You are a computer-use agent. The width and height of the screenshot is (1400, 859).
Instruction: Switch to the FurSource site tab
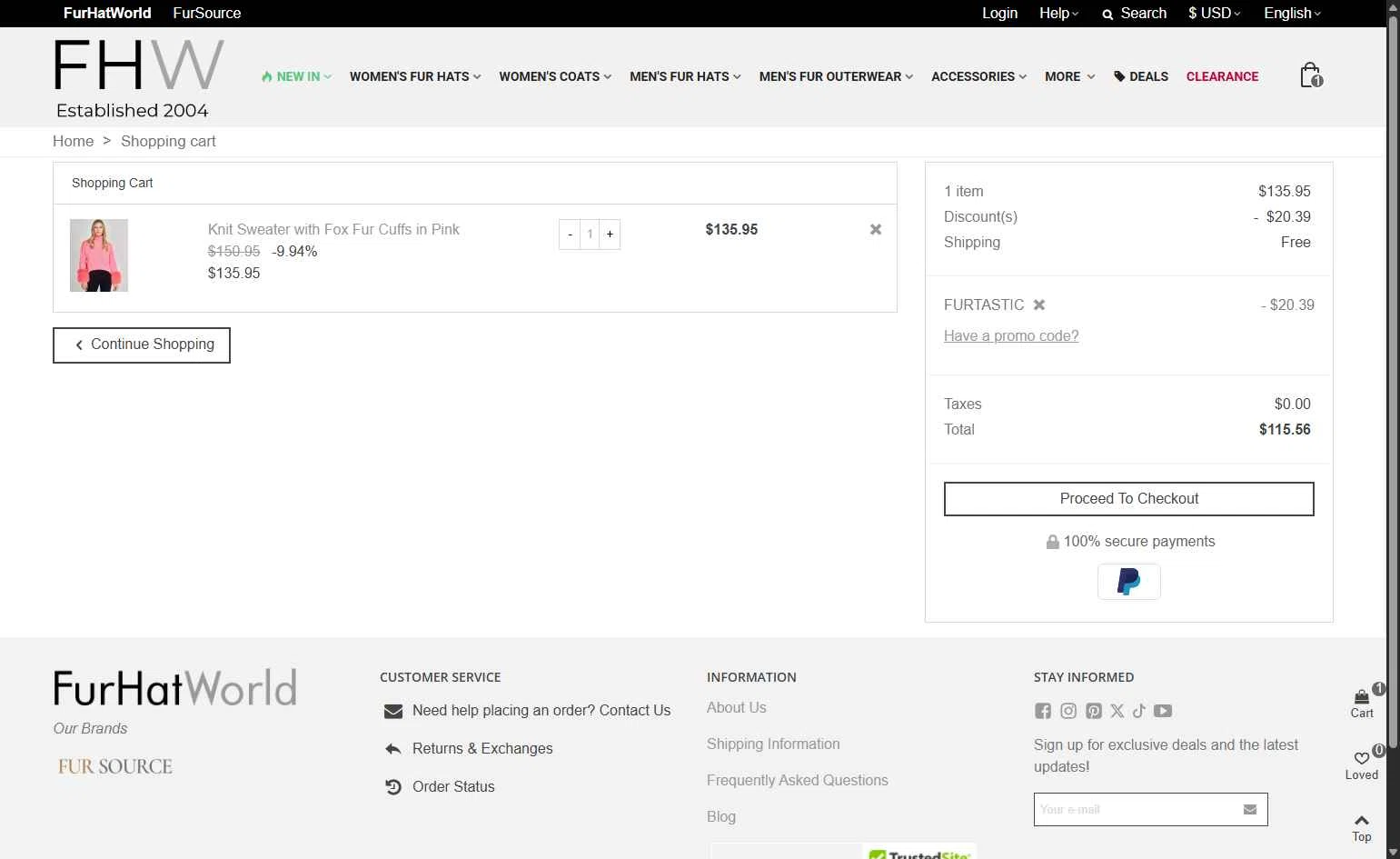[207, 13]
